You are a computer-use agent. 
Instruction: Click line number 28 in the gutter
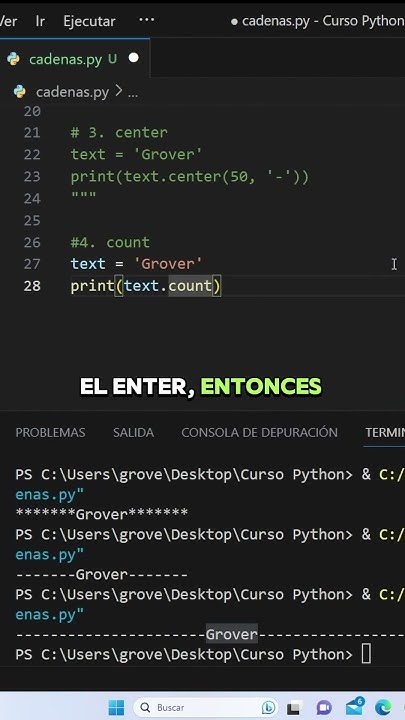point(32,286)
